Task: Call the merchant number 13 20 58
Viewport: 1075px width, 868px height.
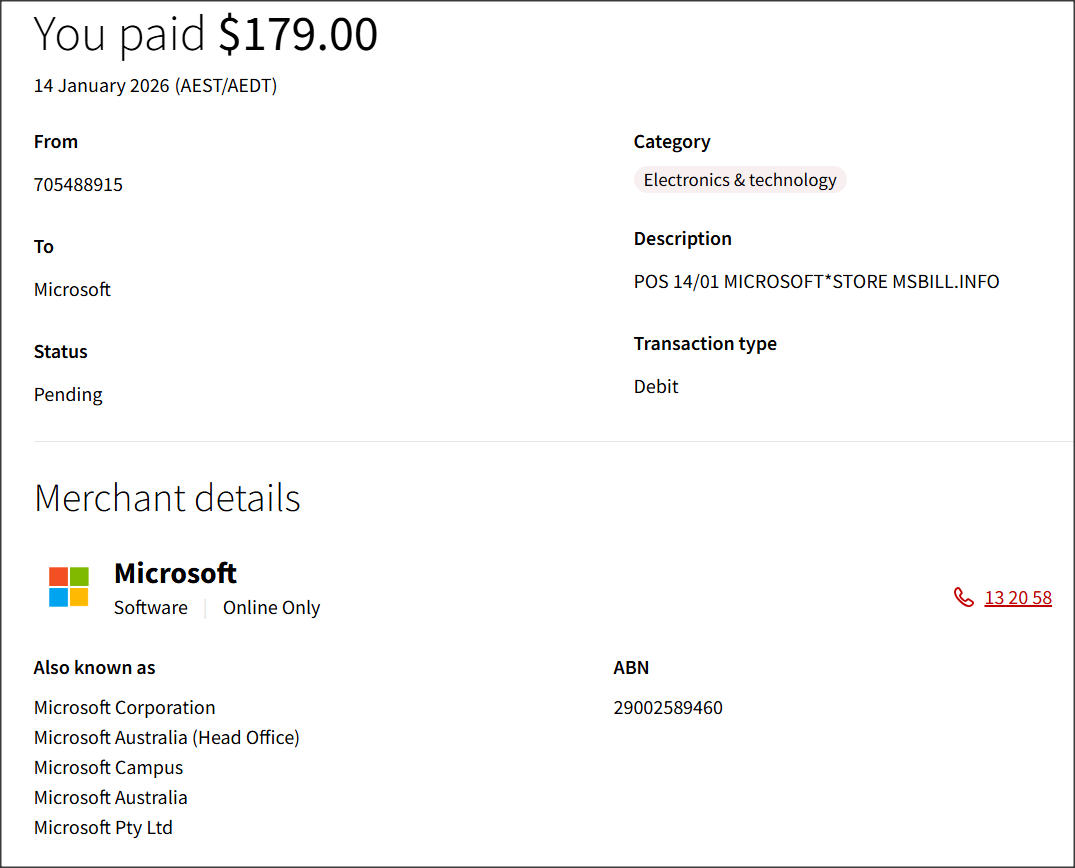Action: tap(1018, 598)
